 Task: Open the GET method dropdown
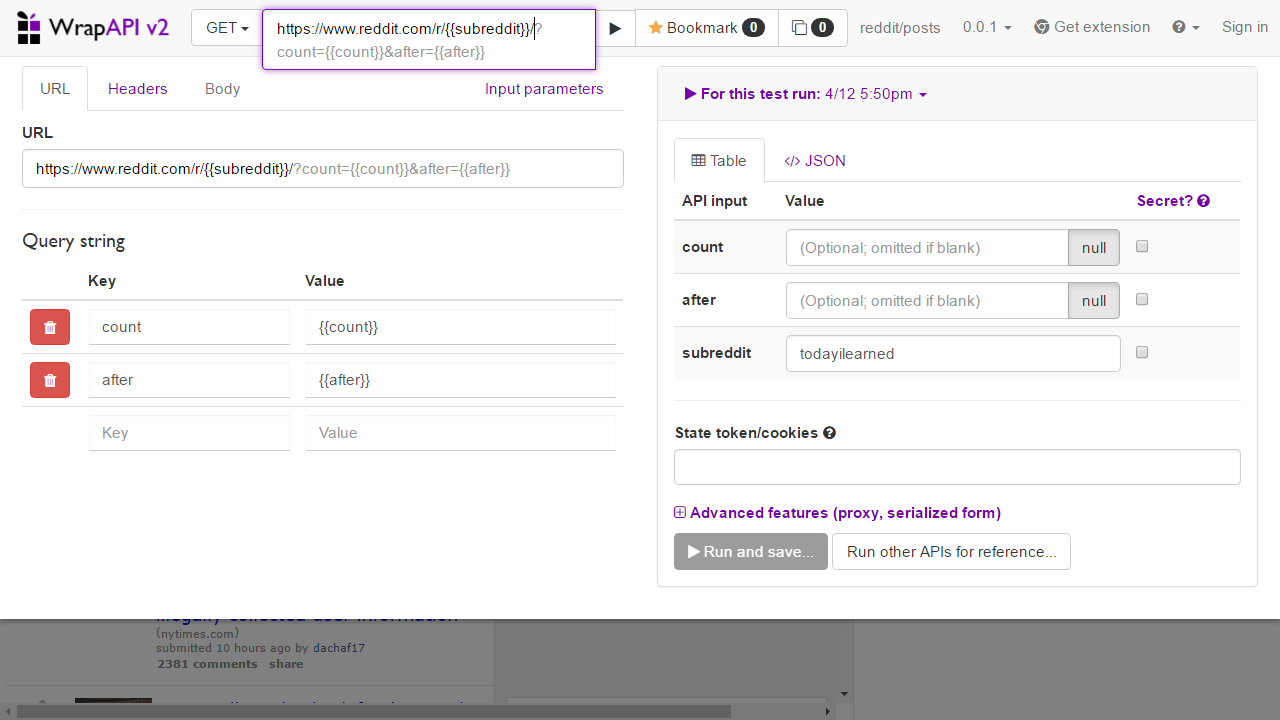(227, 28)
